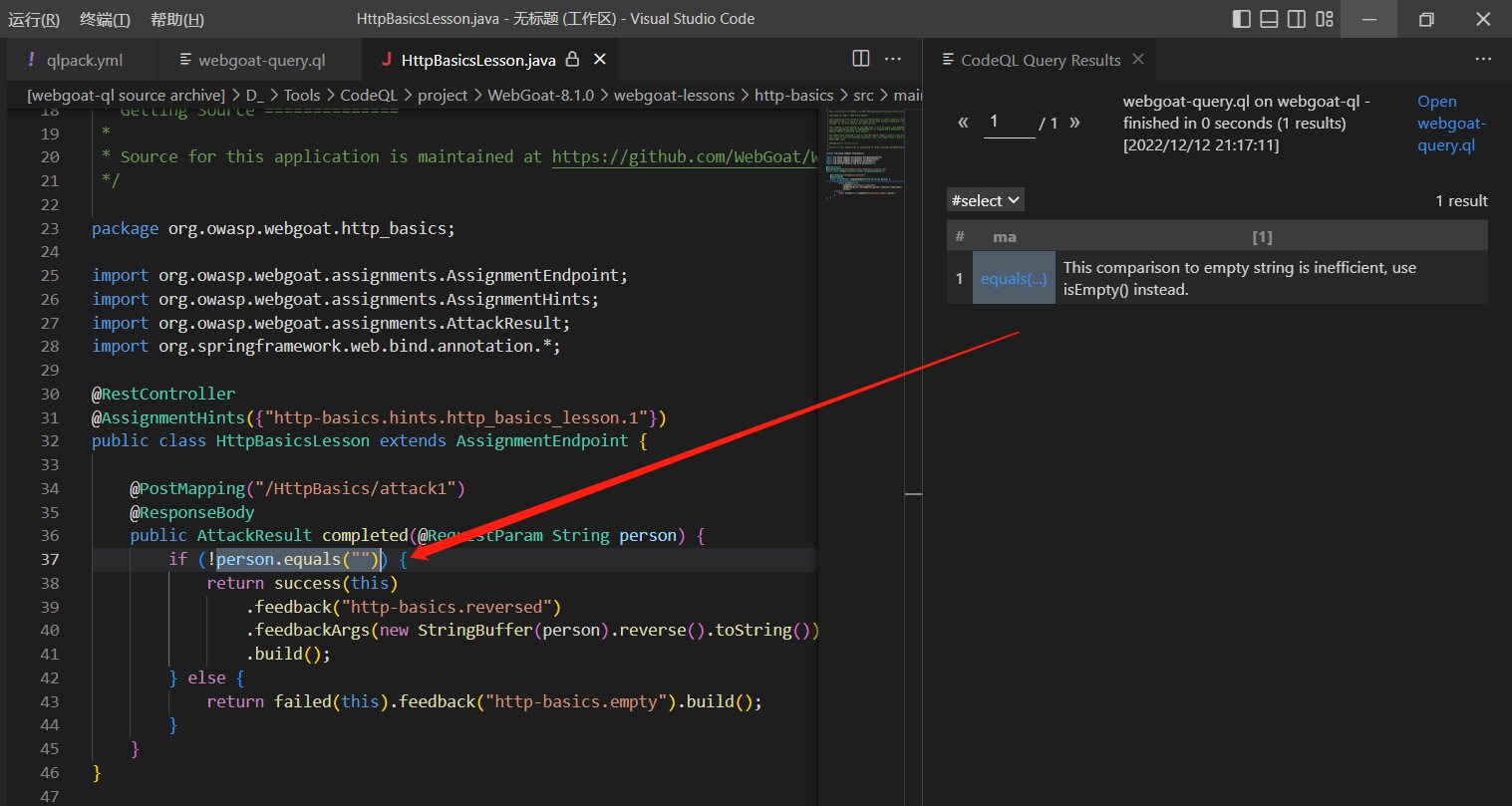Viewport: 1512px width, 806px height.
Task: Click breadcrumb webgoat-ql source archive
Action: click(x=127, y=95)
